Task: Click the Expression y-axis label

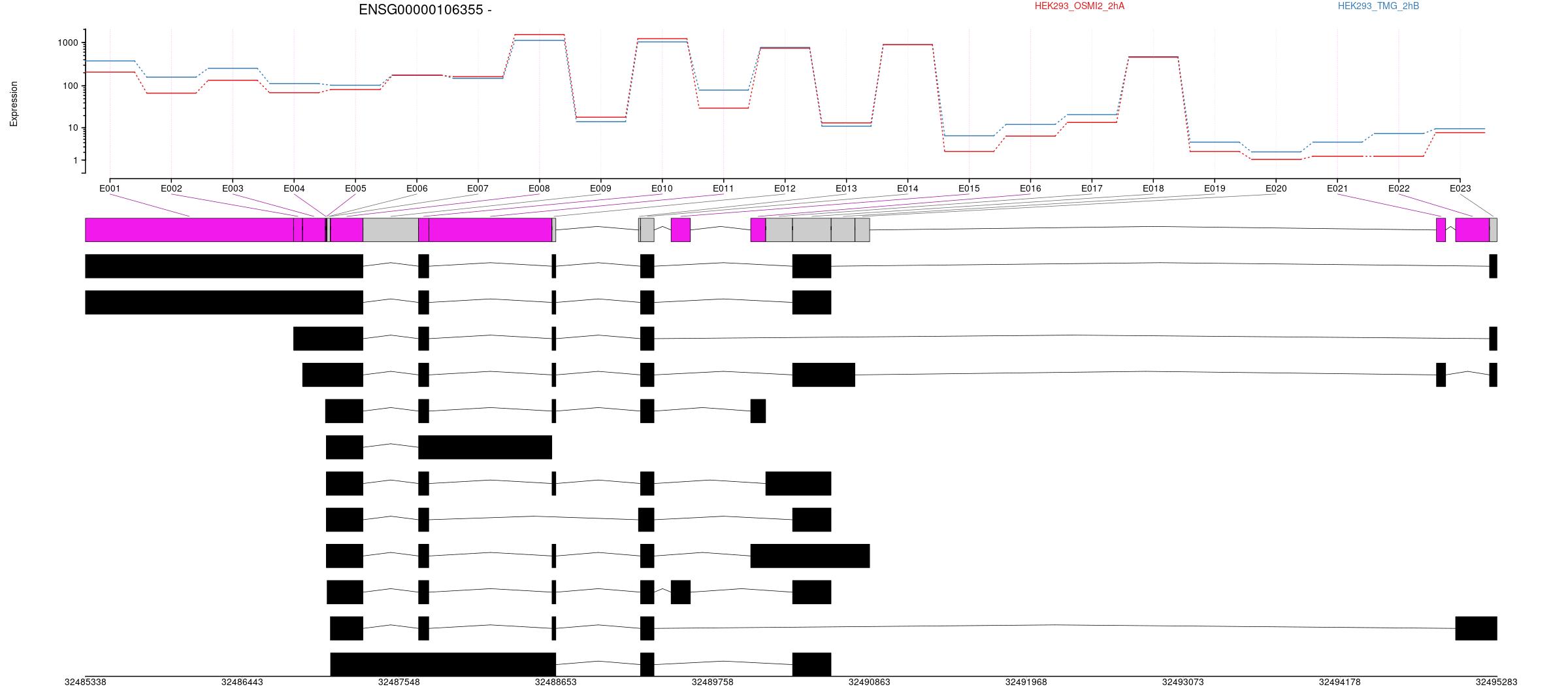Action: click(x=14, y=104)
